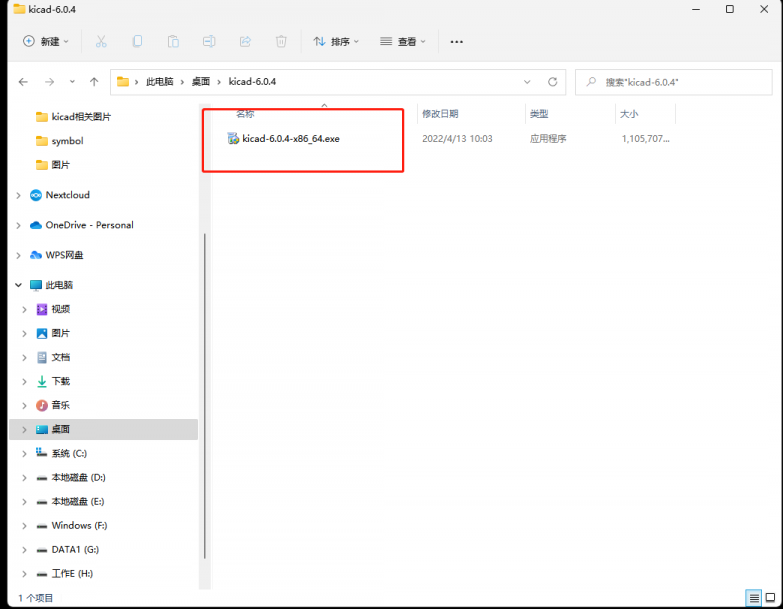Sort by the 类型 column header

pyautogui.click(x=539, y=114)
